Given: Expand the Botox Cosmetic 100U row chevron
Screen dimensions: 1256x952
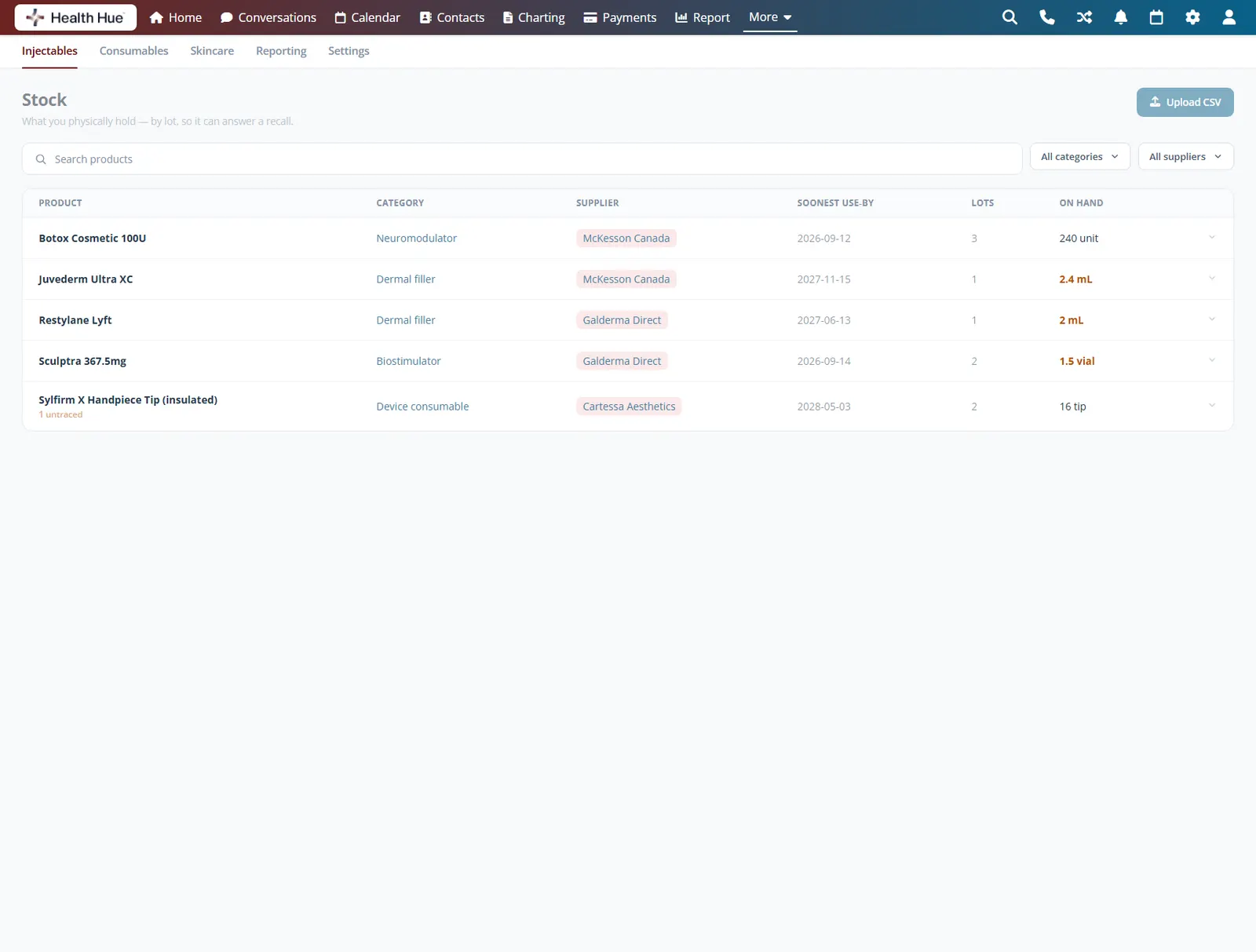Looking at the screenshot, I should pyautogui.click(x=1212, y=238).
